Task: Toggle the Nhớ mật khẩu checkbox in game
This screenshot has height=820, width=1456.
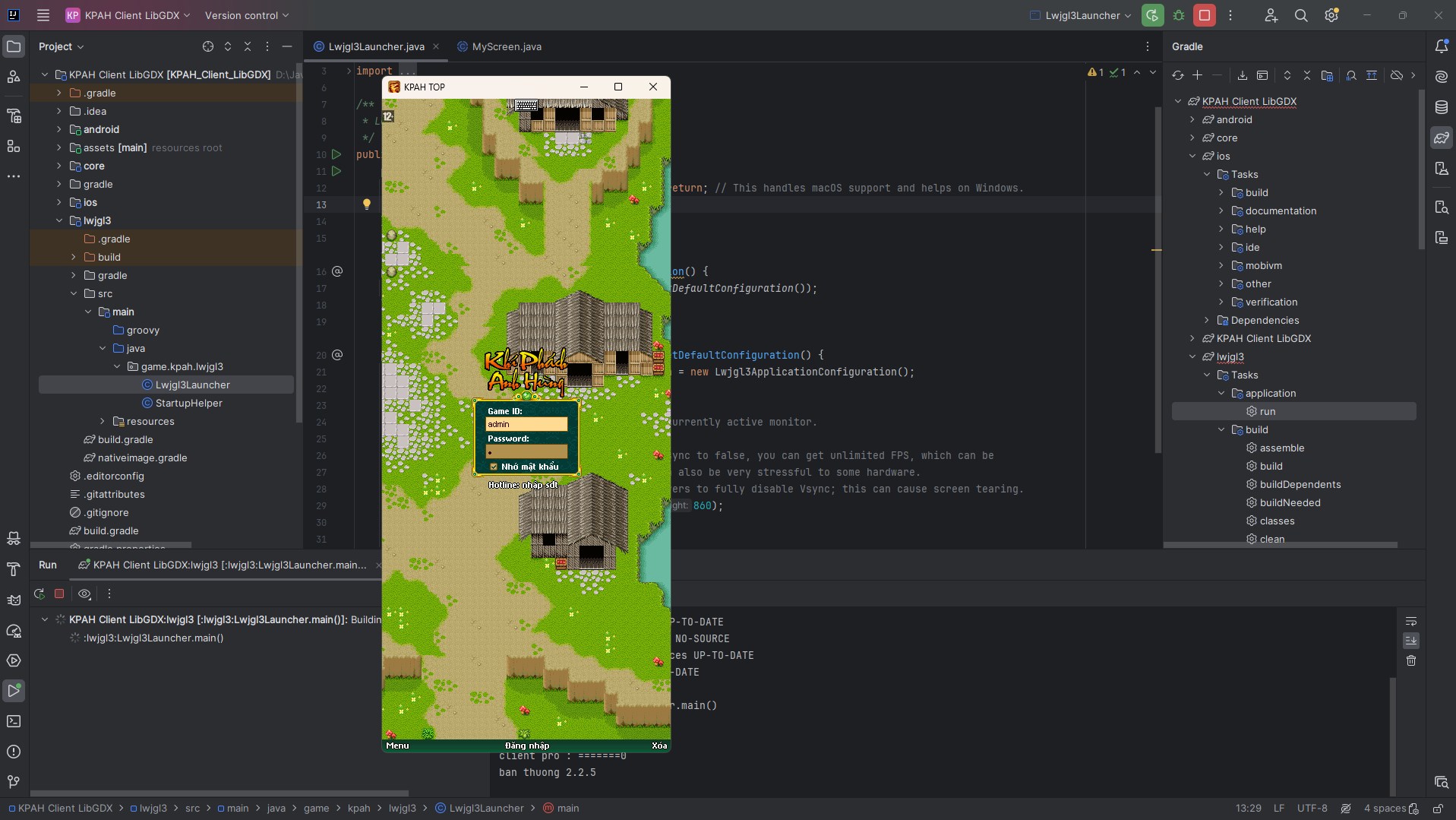Action: (x=494, y=467)
